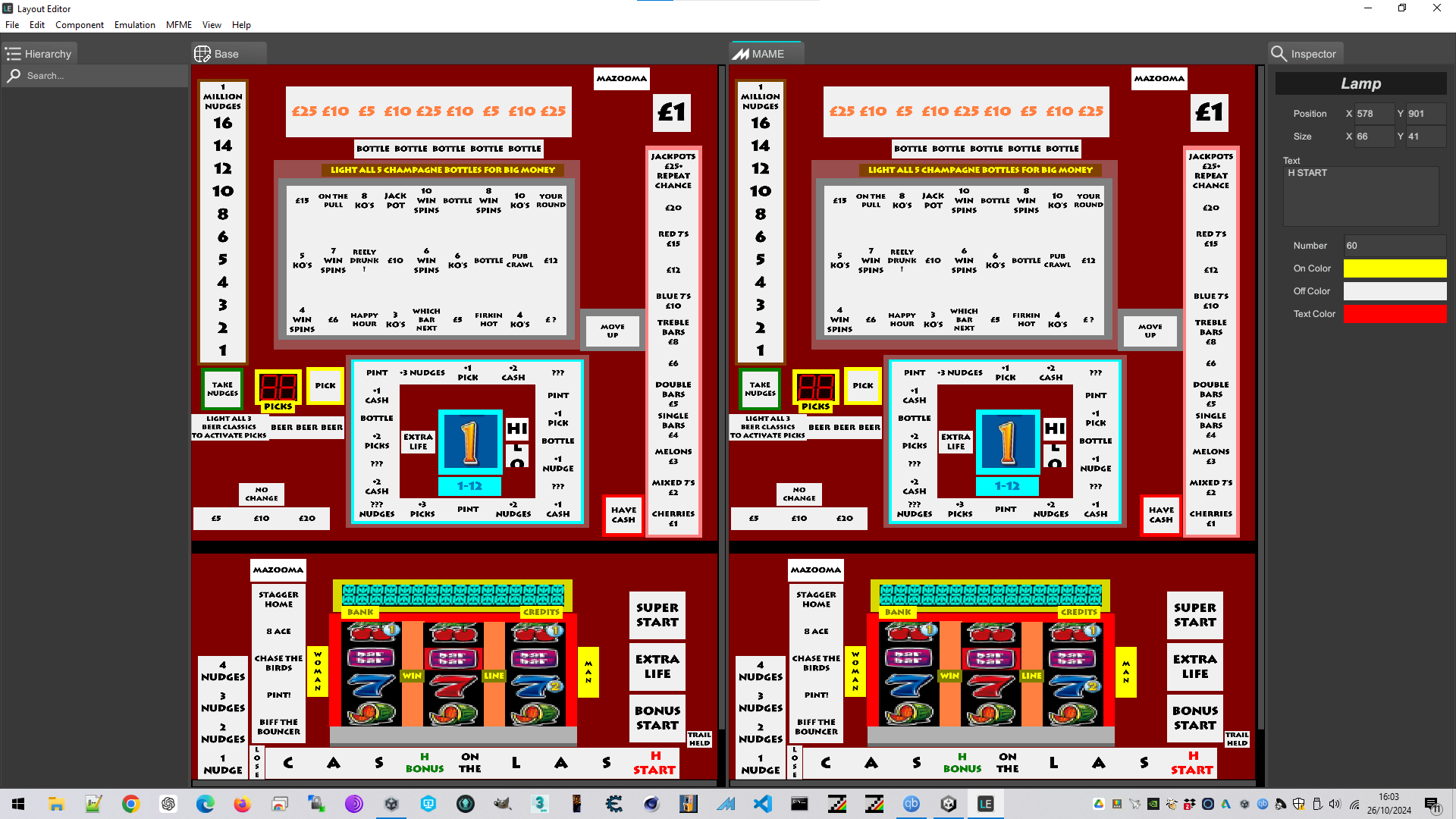Image resolution: width=1456 pixels, height=819 pixels.
Task: Click the Position X field showing 578
Action: pos(1374,114)
